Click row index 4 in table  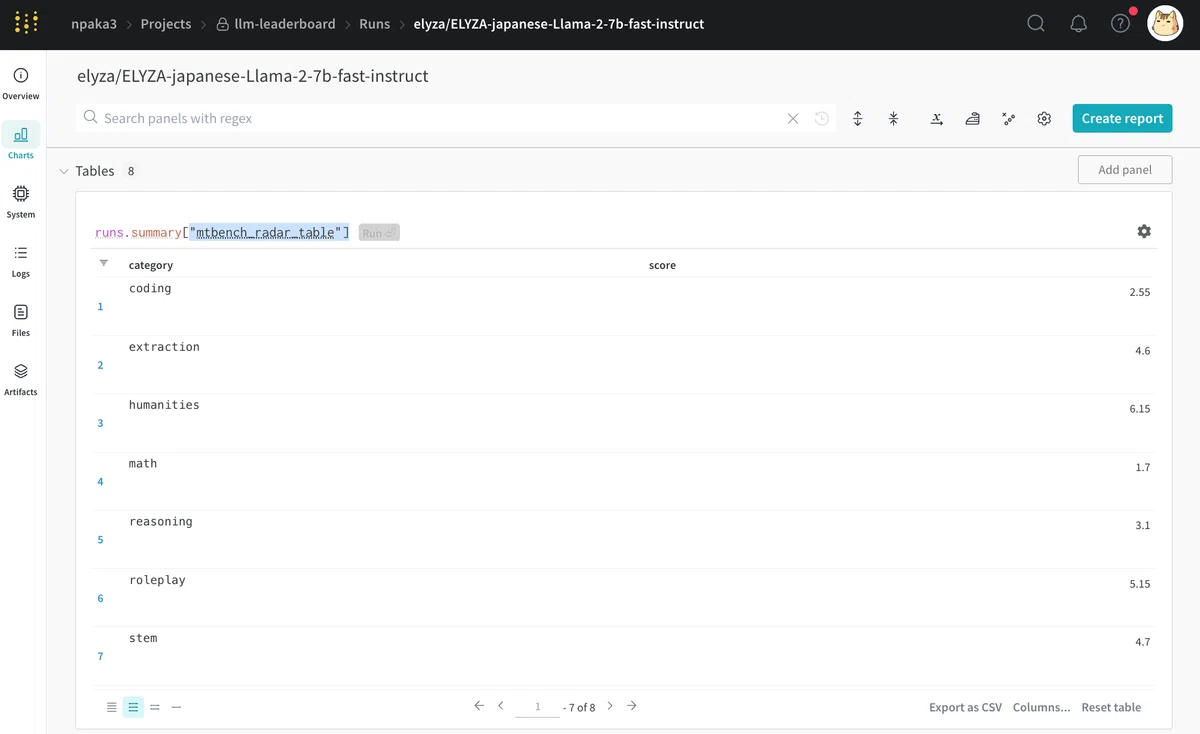pyautogui.click(x=100, y=482)
